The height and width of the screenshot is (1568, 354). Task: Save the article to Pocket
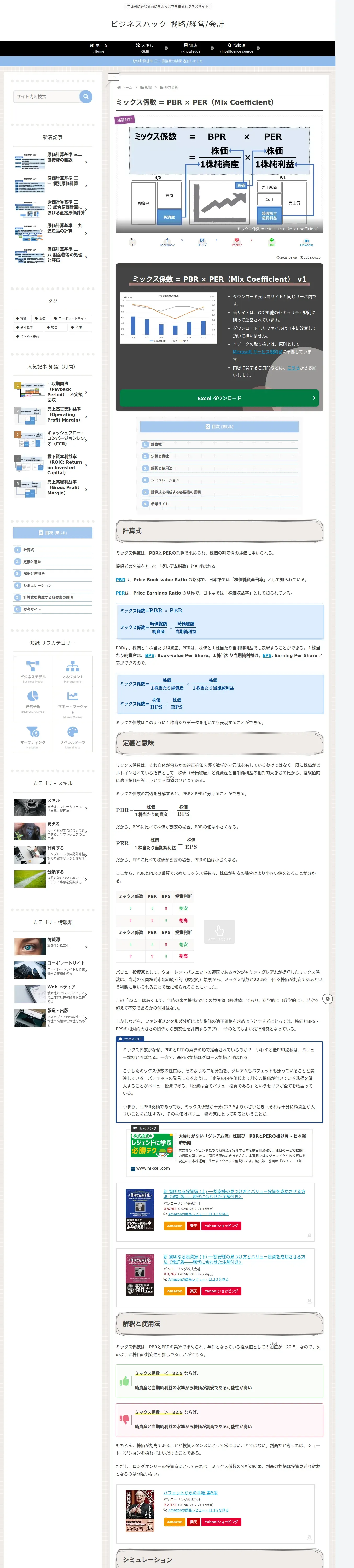(237, 242)
